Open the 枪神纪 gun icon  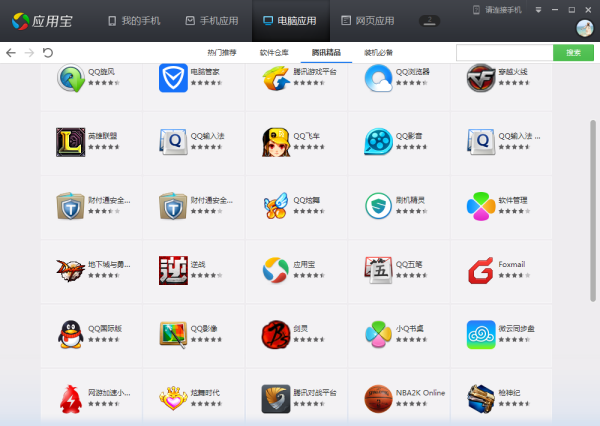coord(481,399)
